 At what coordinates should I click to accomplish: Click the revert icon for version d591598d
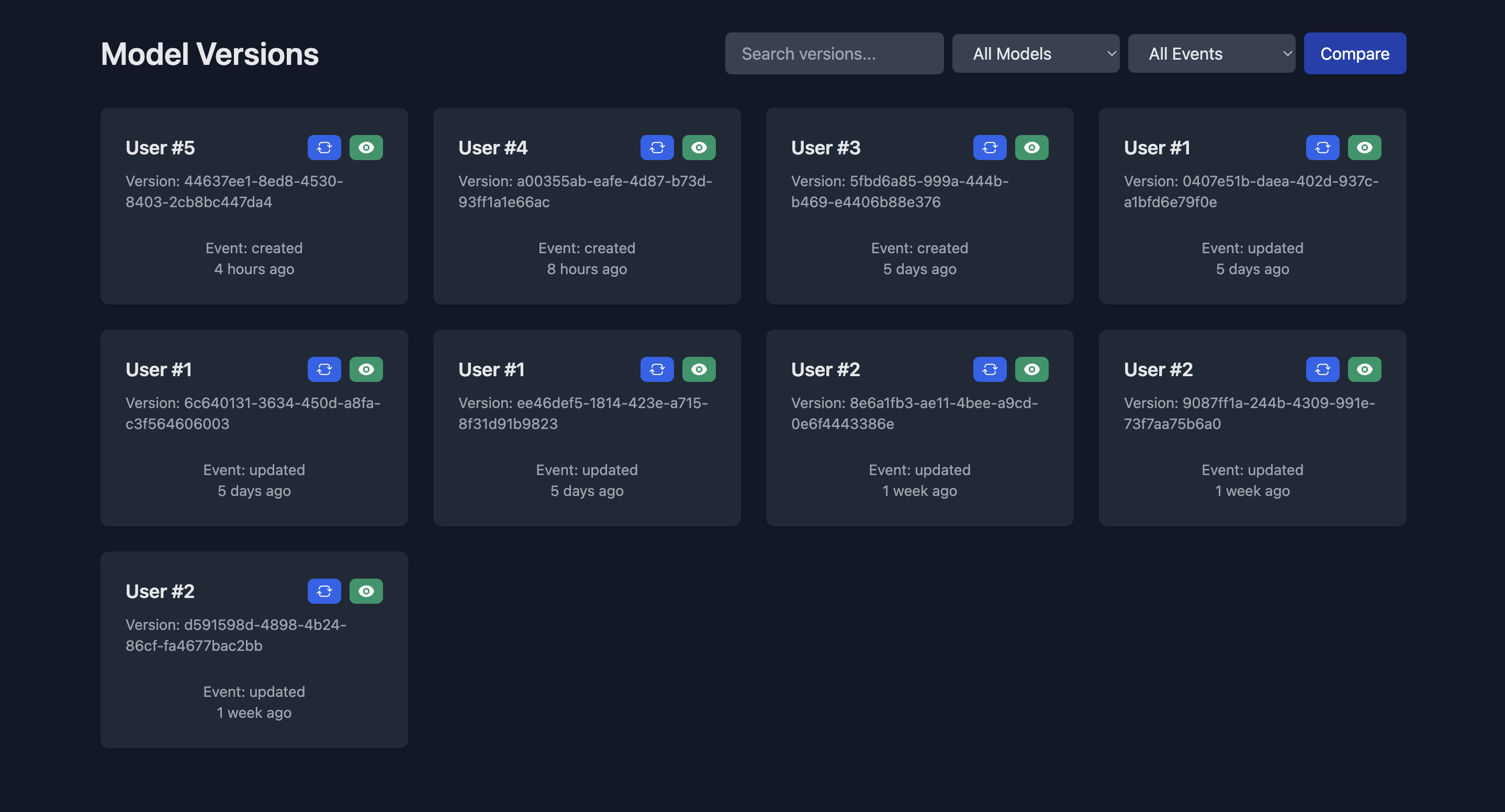(x=324, y=591)
